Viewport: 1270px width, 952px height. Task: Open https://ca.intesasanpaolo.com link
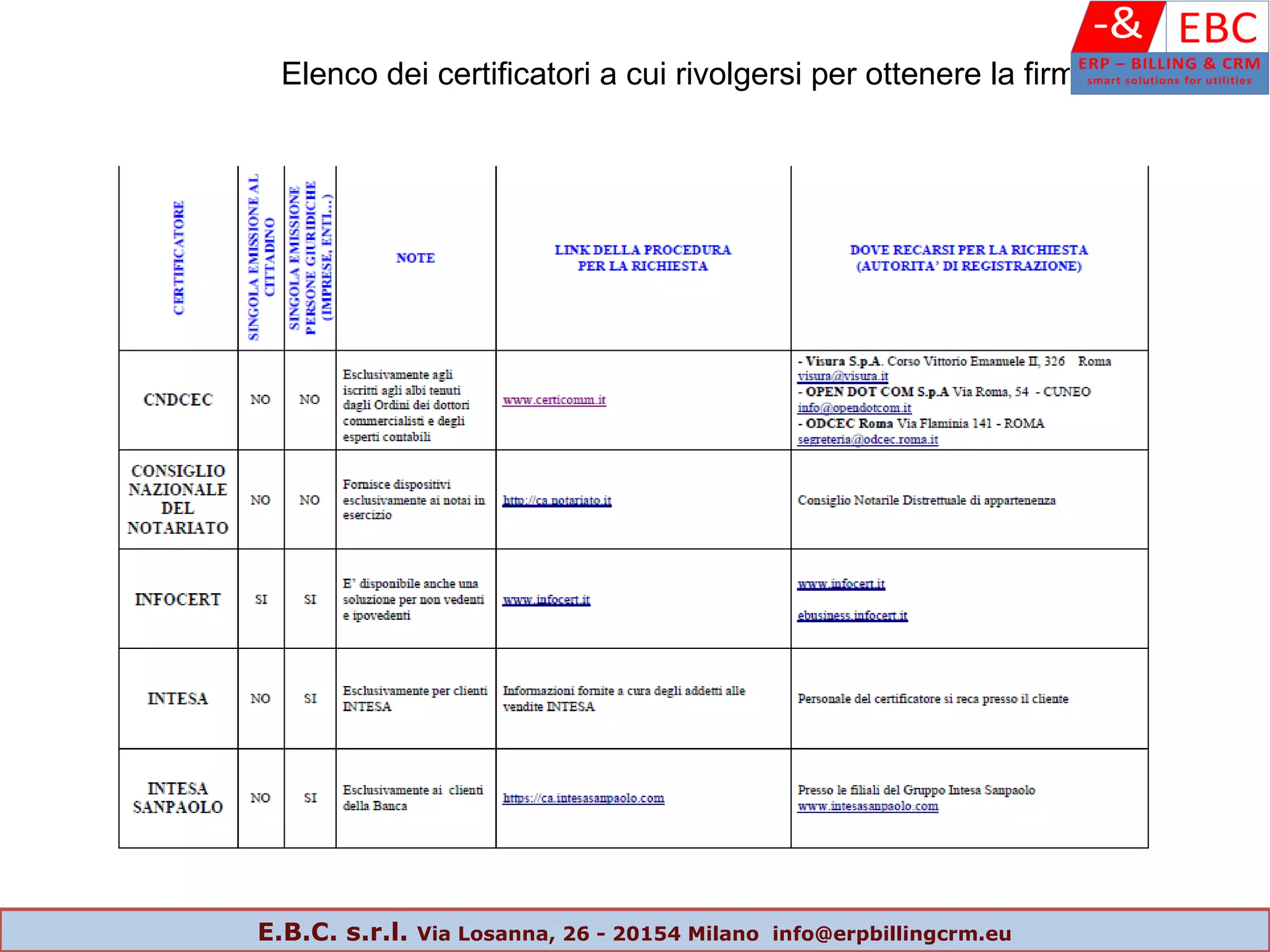[584, 798]
